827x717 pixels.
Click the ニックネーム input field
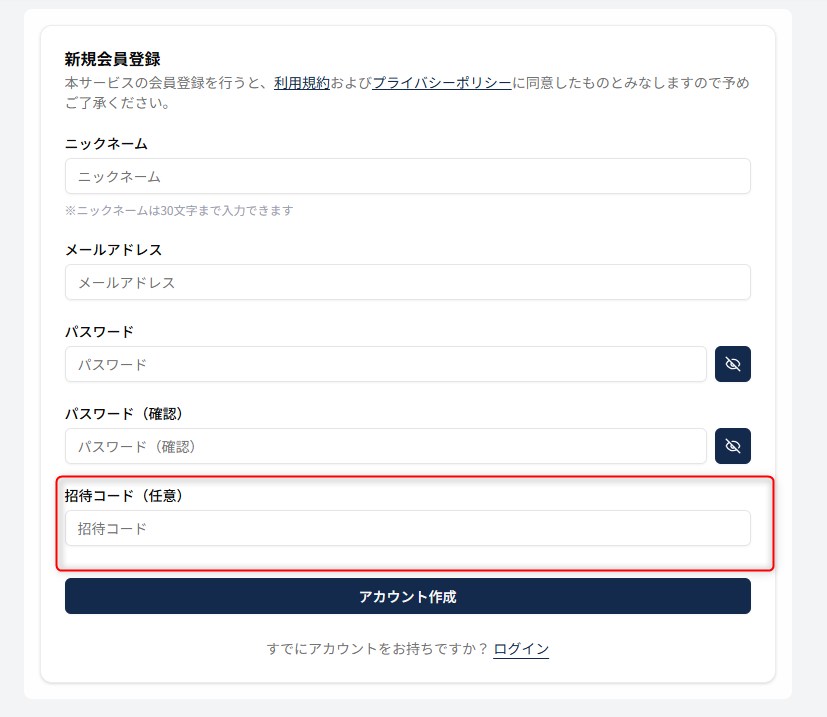coord(407,176)
